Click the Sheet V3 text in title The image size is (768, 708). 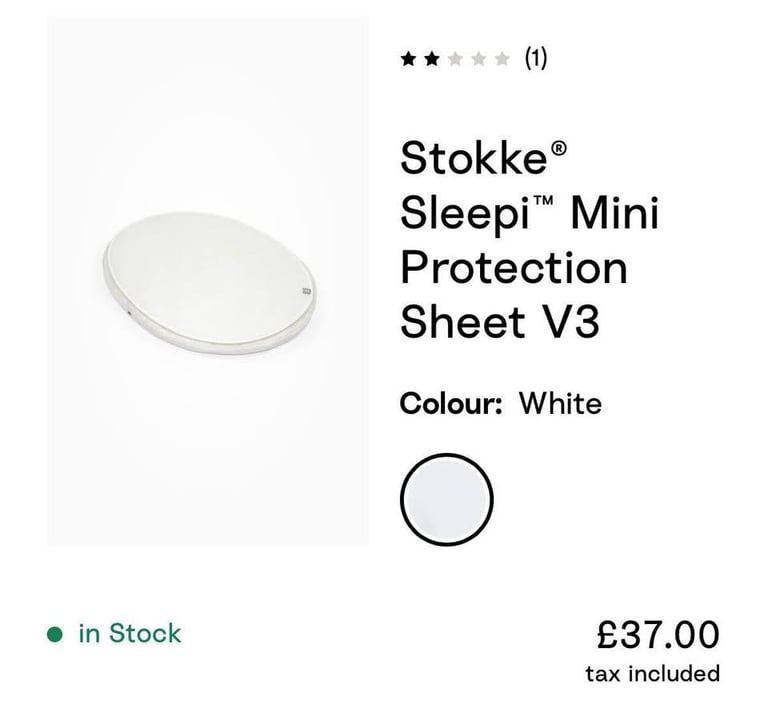[500, 322]
